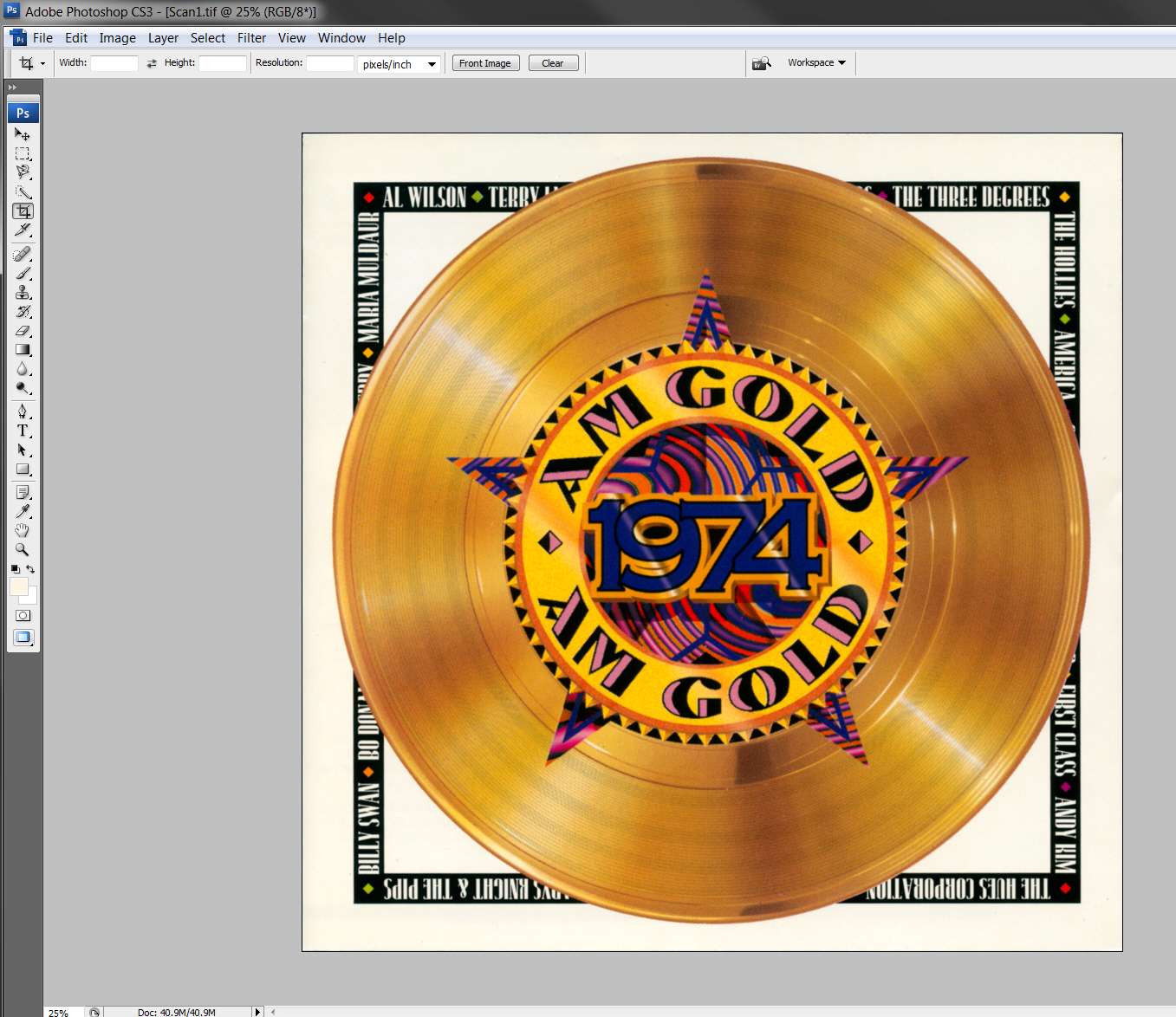Open the Crop tool preset picker arrow
Viewport: 1176px width, 1017px height.
42,63
